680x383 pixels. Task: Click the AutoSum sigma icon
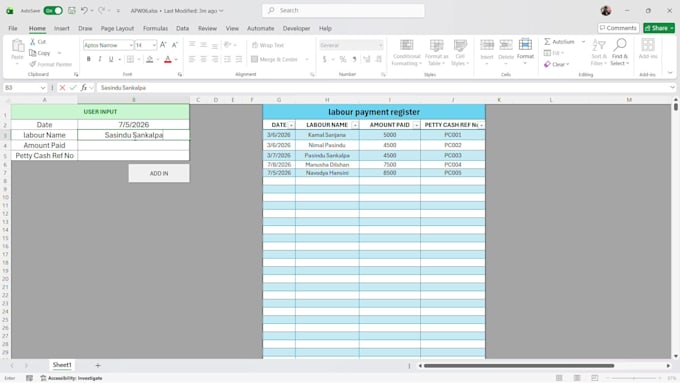click(547, 42)
